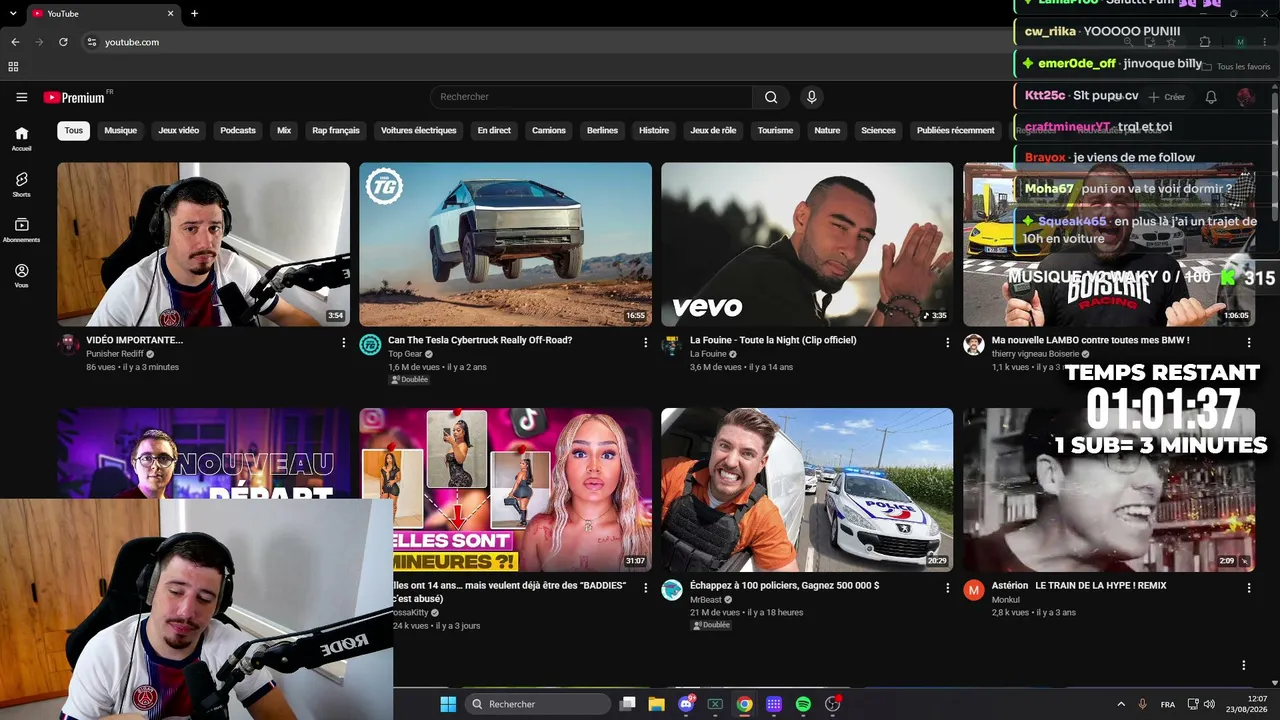Show hidden system tray icons

[x=1121, y=704]
